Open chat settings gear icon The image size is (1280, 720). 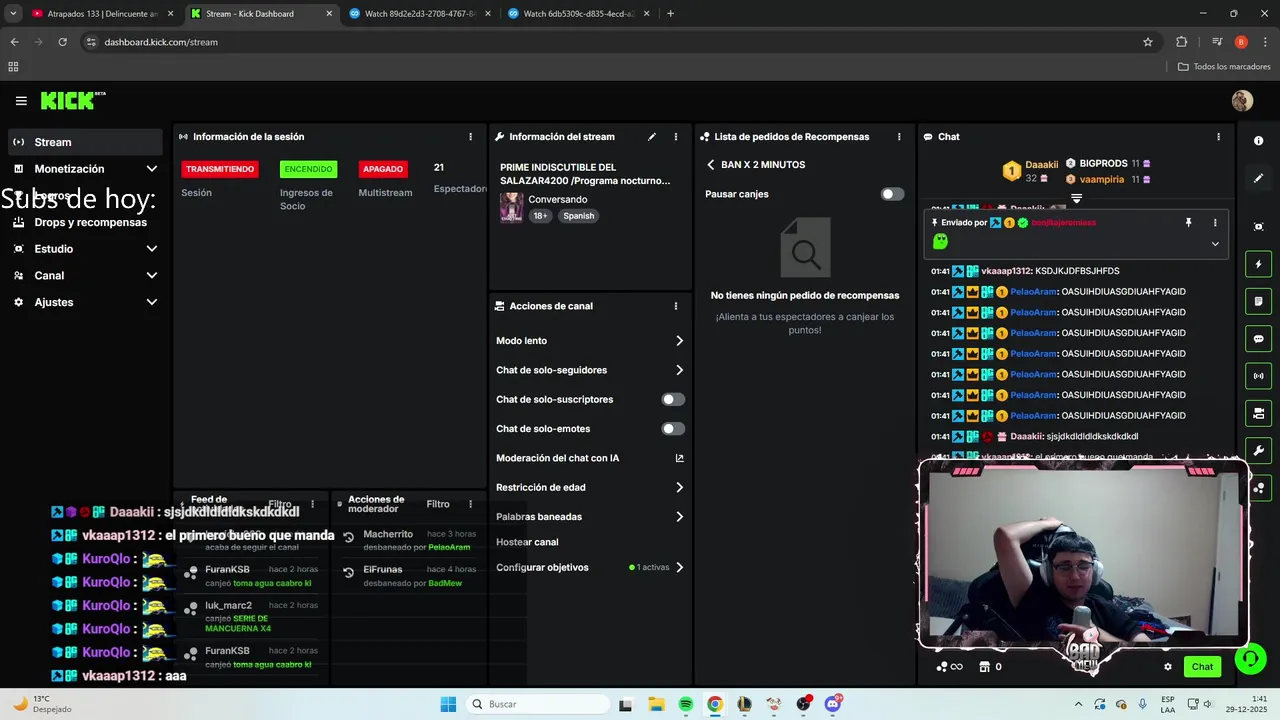1167,667
